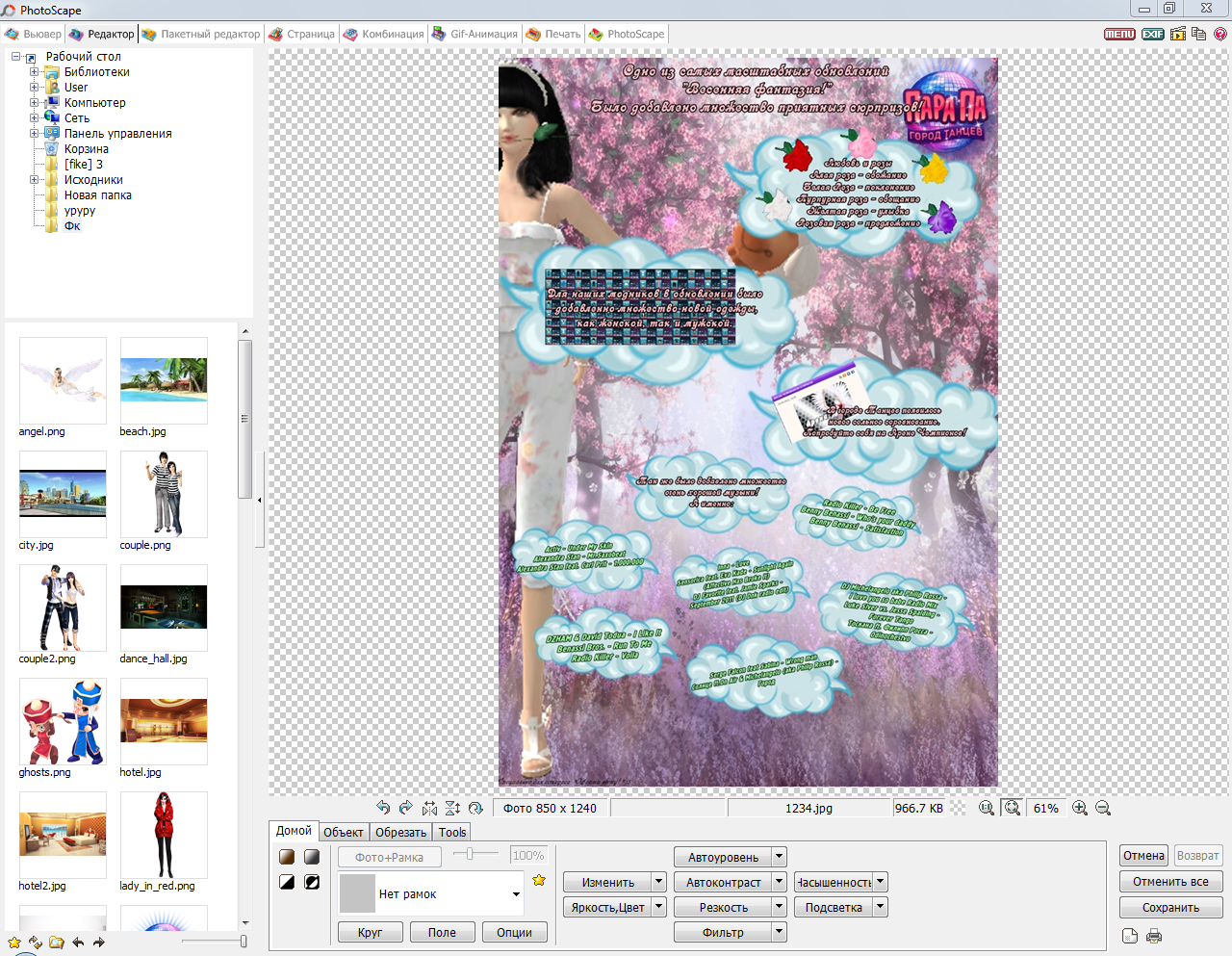Viewport: 1232px width, 956px height.
Task: Click the favorite frame star icon
Action: click(x=539, y=880)
